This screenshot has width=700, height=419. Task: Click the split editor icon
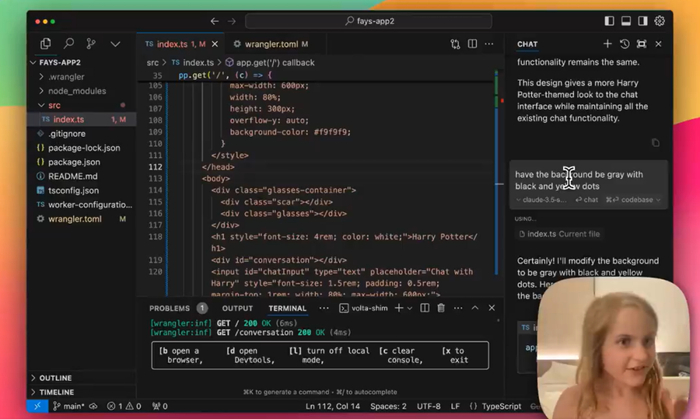473,44
